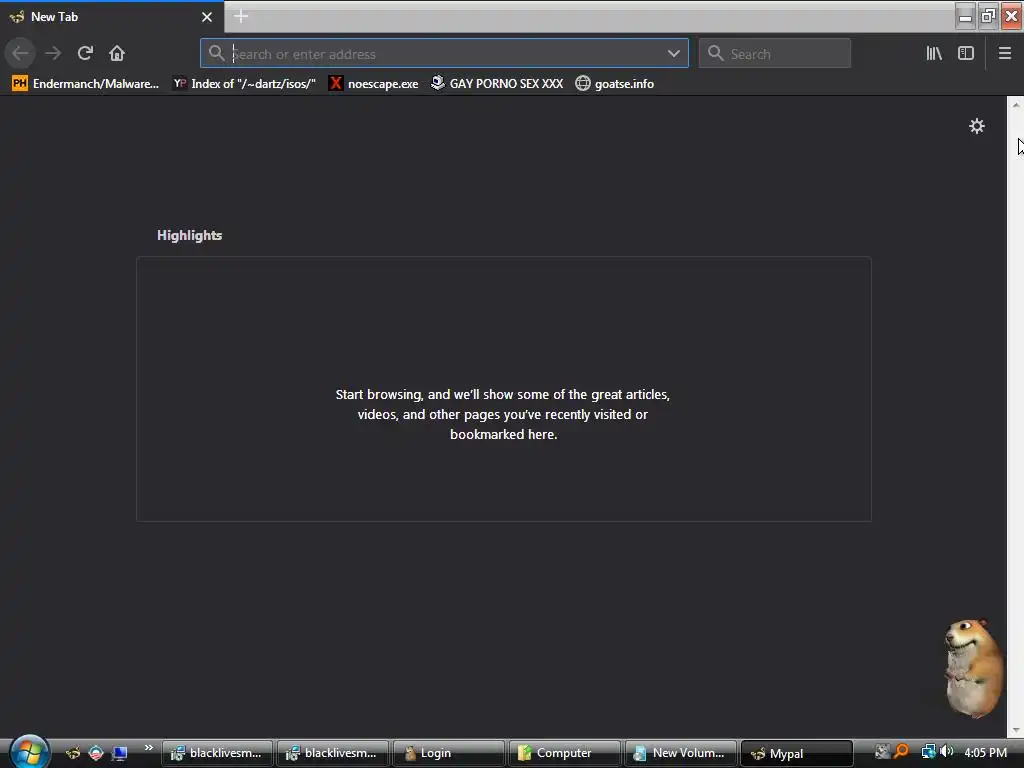Switch to first blacklivesm... taskbar window
This screenshot has width=1024, height=768.
click(218, 753)
